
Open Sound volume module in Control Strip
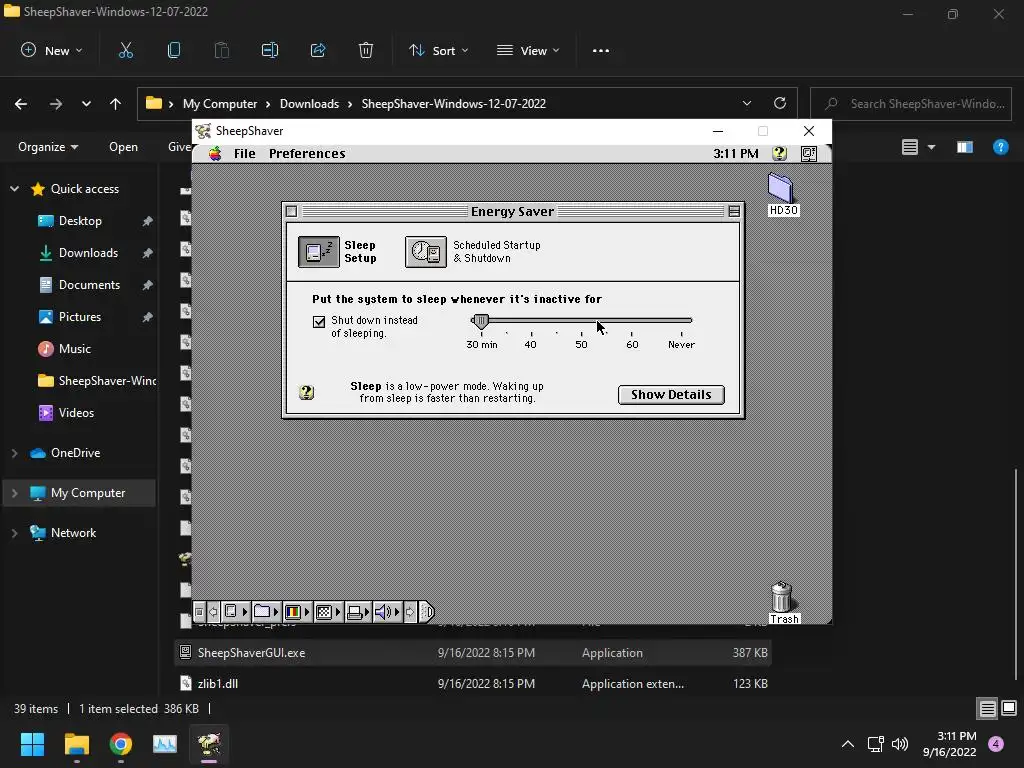coord(387,612)
